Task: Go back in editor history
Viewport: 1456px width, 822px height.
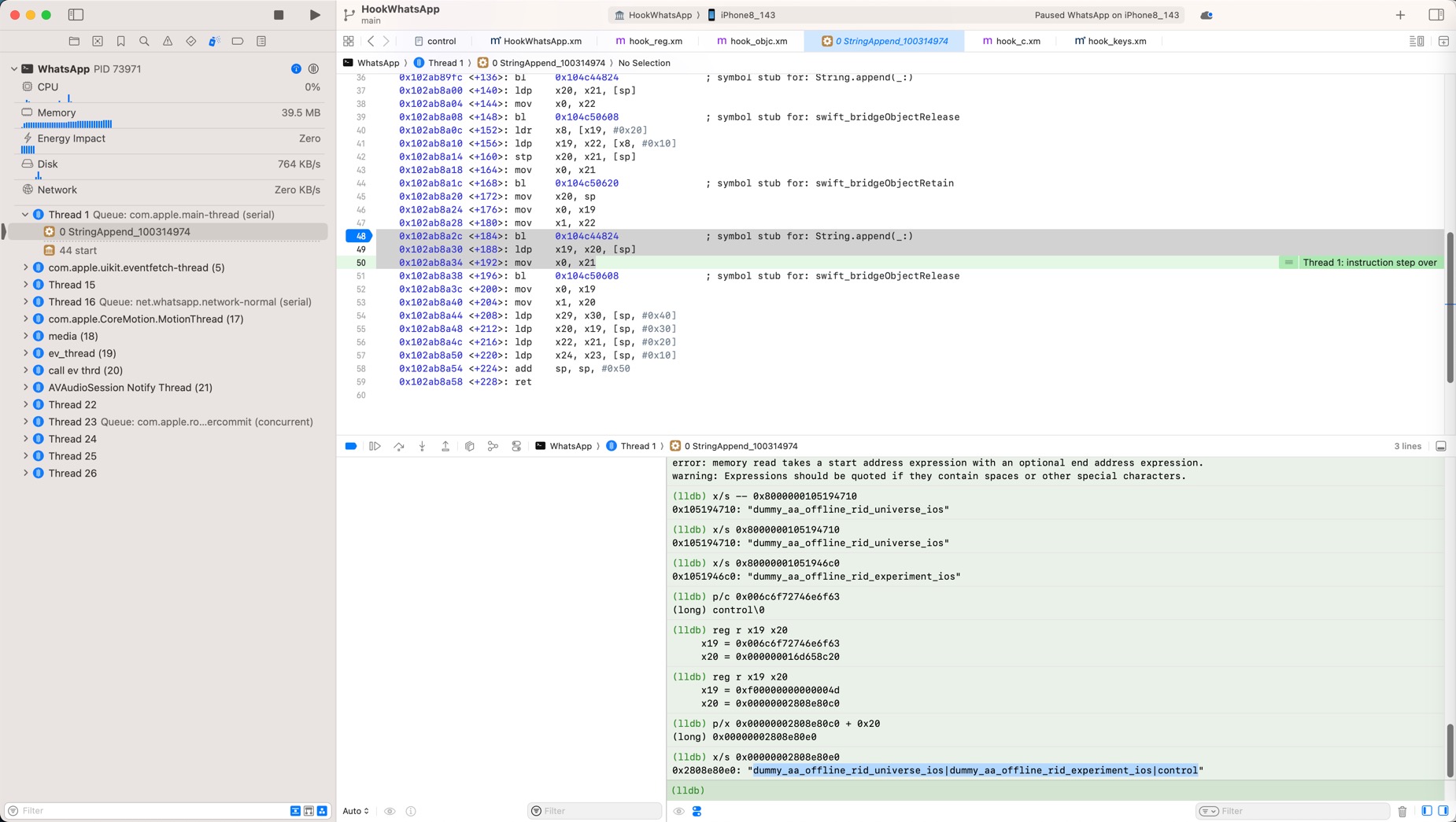Action: (371, 41)
